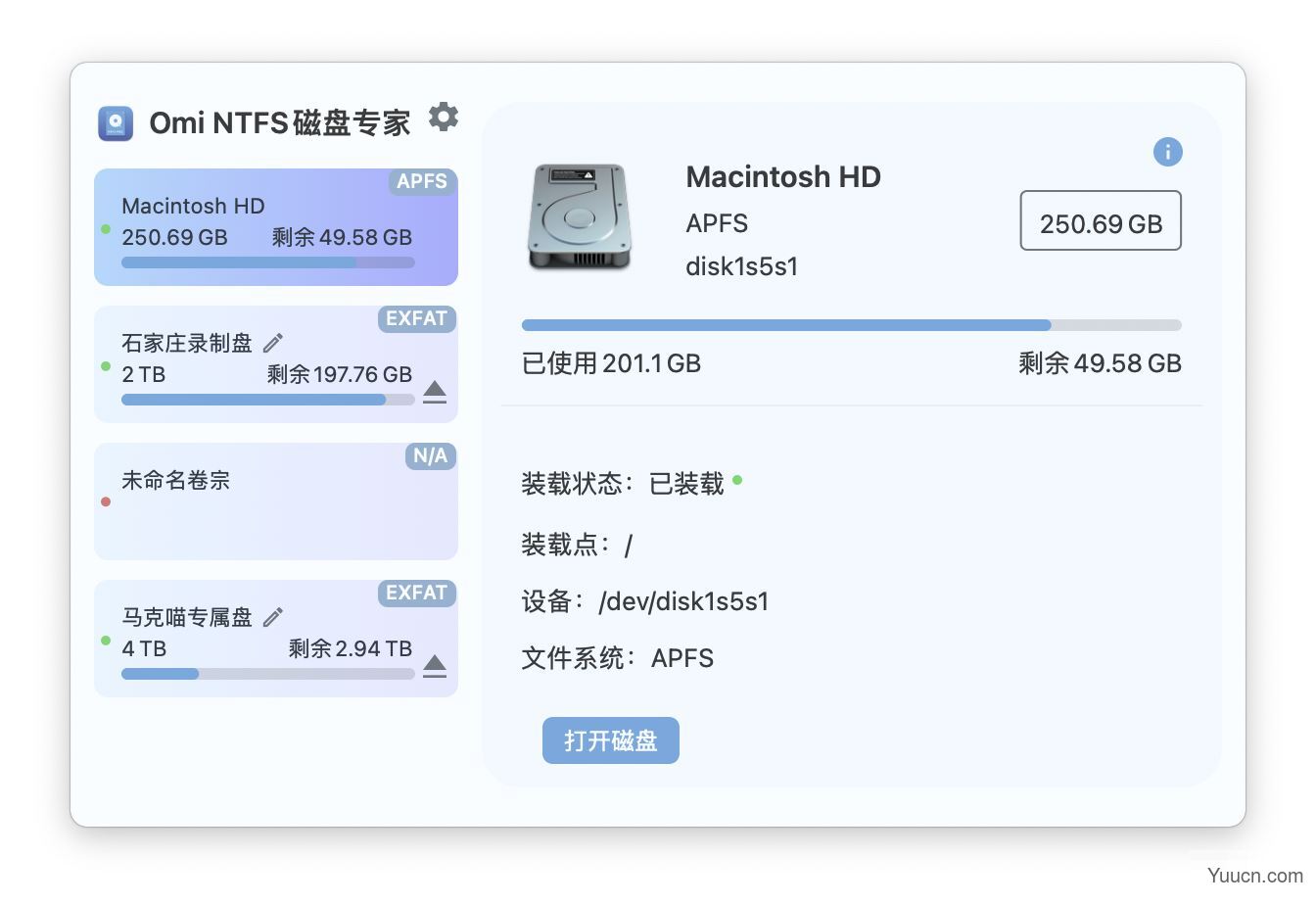Click the green mount status dot for Macintosh HD
Viewport: 1316px width, 905px height.
coord(737,480)
